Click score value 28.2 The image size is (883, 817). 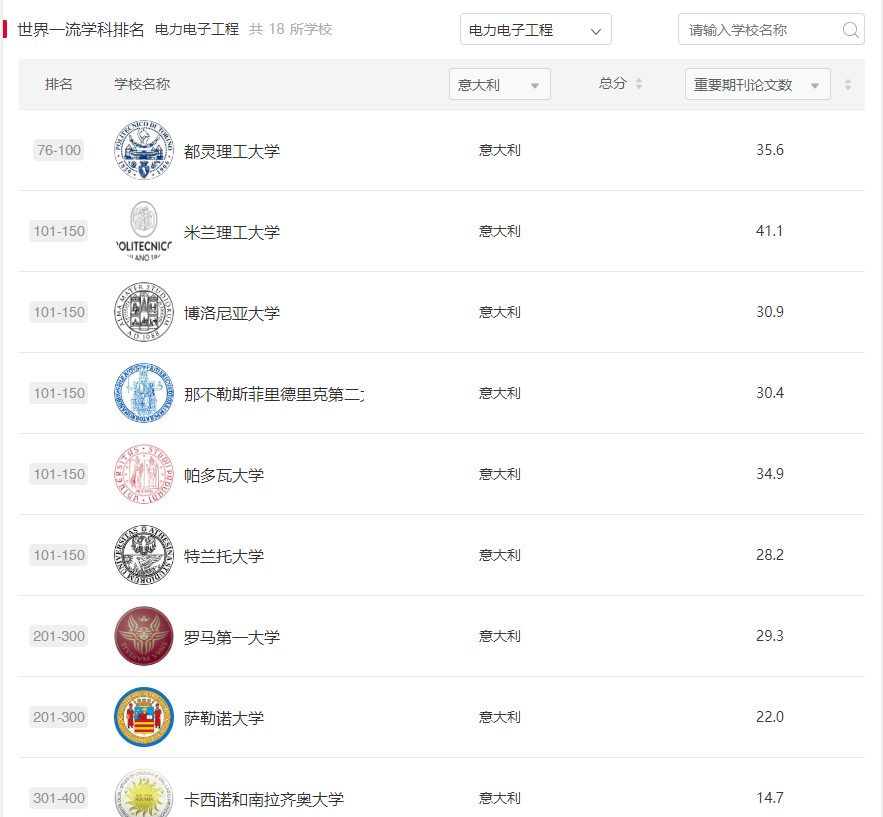[770, 555]
